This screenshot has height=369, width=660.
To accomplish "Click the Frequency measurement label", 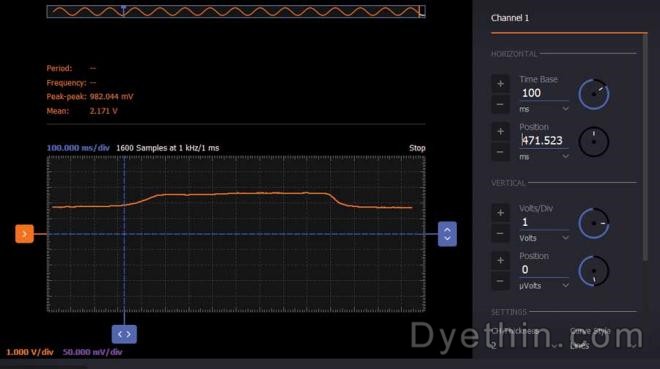I will (67, 83).
